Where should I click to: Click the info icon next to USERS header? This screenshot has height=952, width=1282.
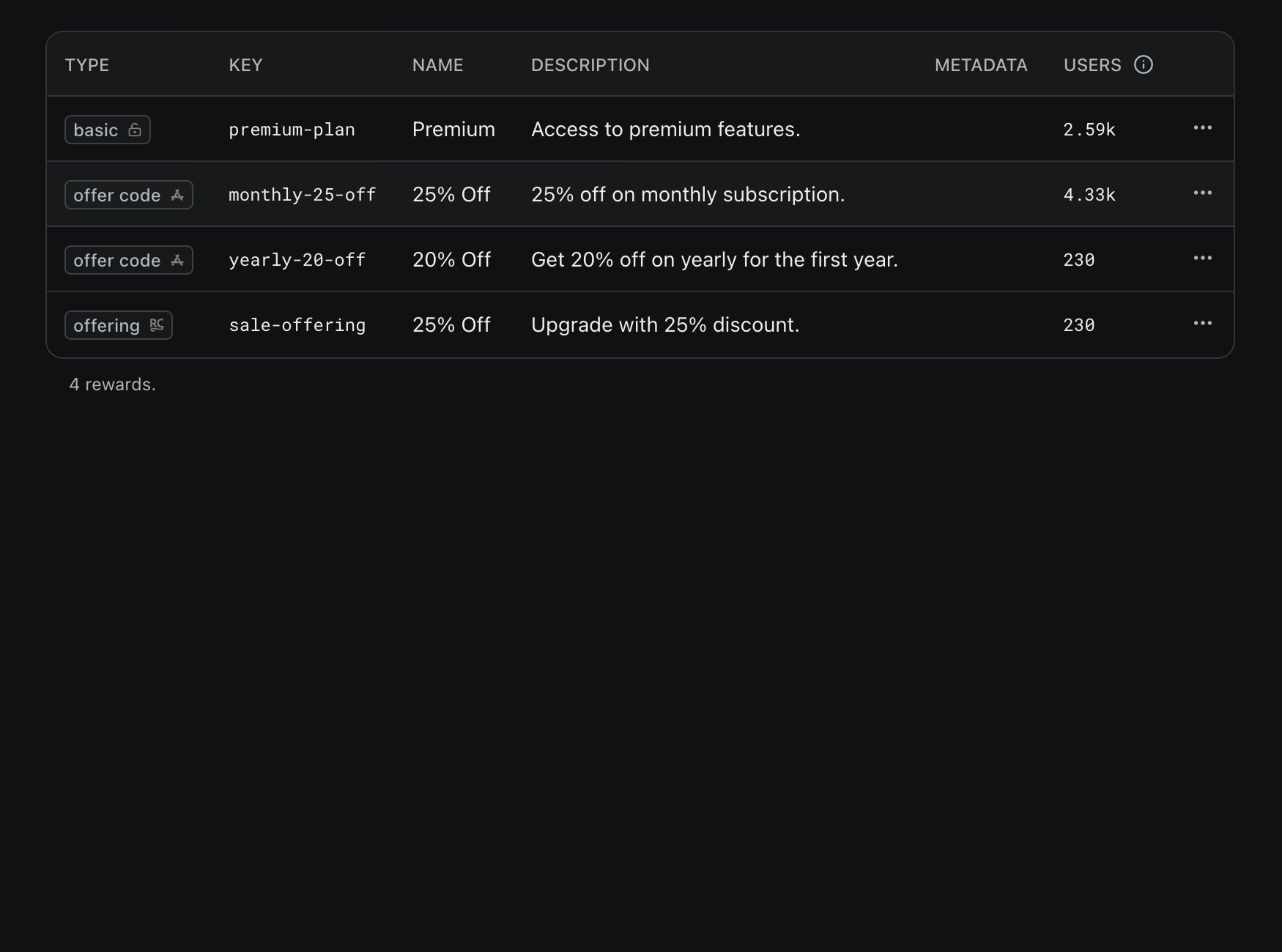pos(1144,64)
